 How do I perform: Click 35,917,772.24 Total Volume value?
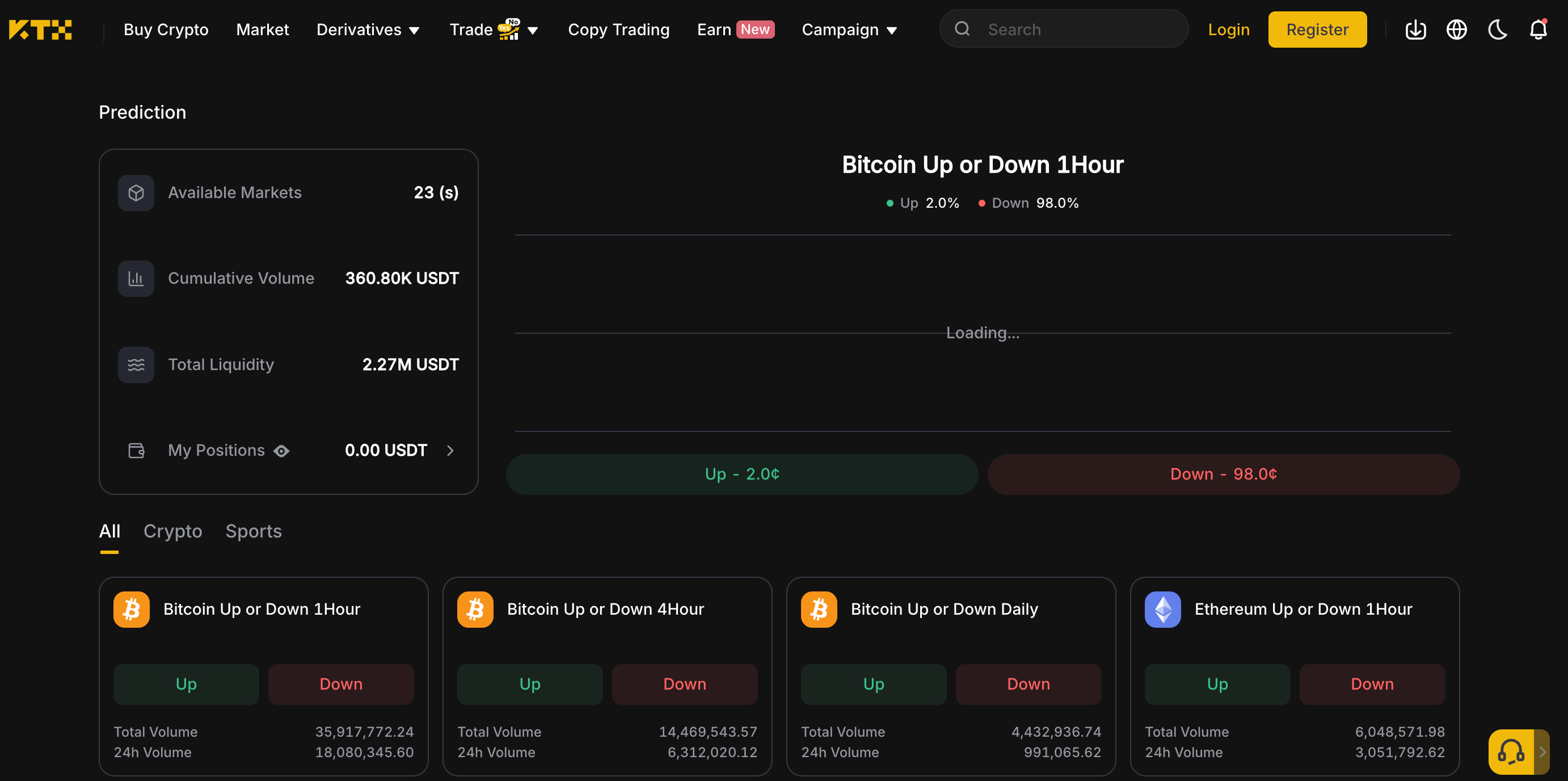click(x=364, y=732)
